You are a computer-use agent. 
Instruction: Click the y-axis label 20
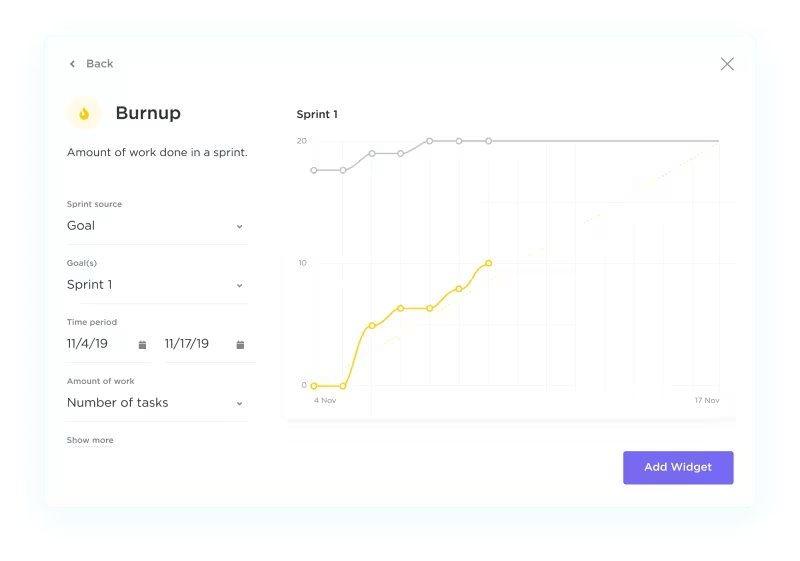tap(302, 141)
